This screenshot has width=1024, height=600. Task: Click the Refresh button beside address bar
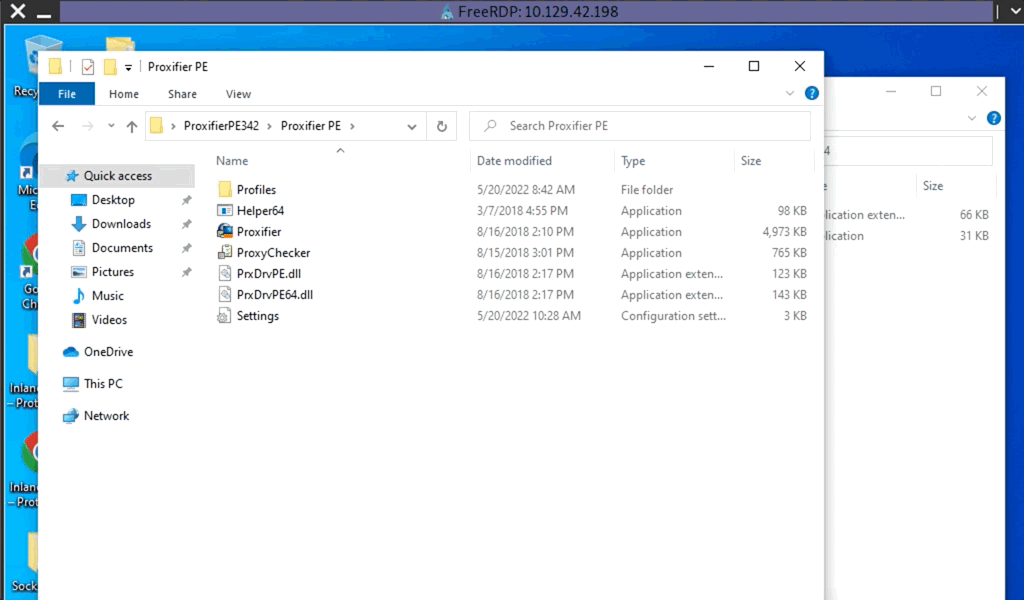441,126
